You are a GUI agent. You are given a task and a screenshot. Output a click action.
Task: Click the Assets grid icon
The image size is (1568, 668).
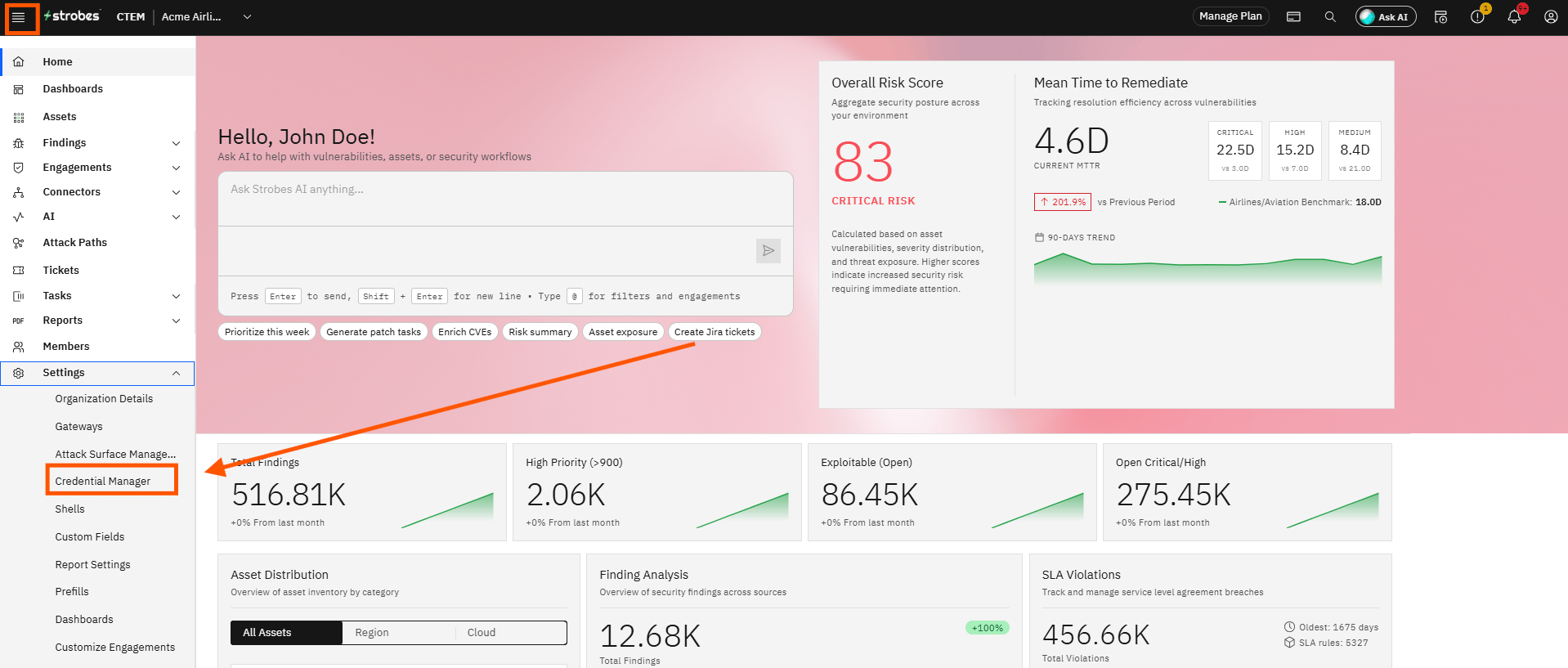tap(19, 117)
